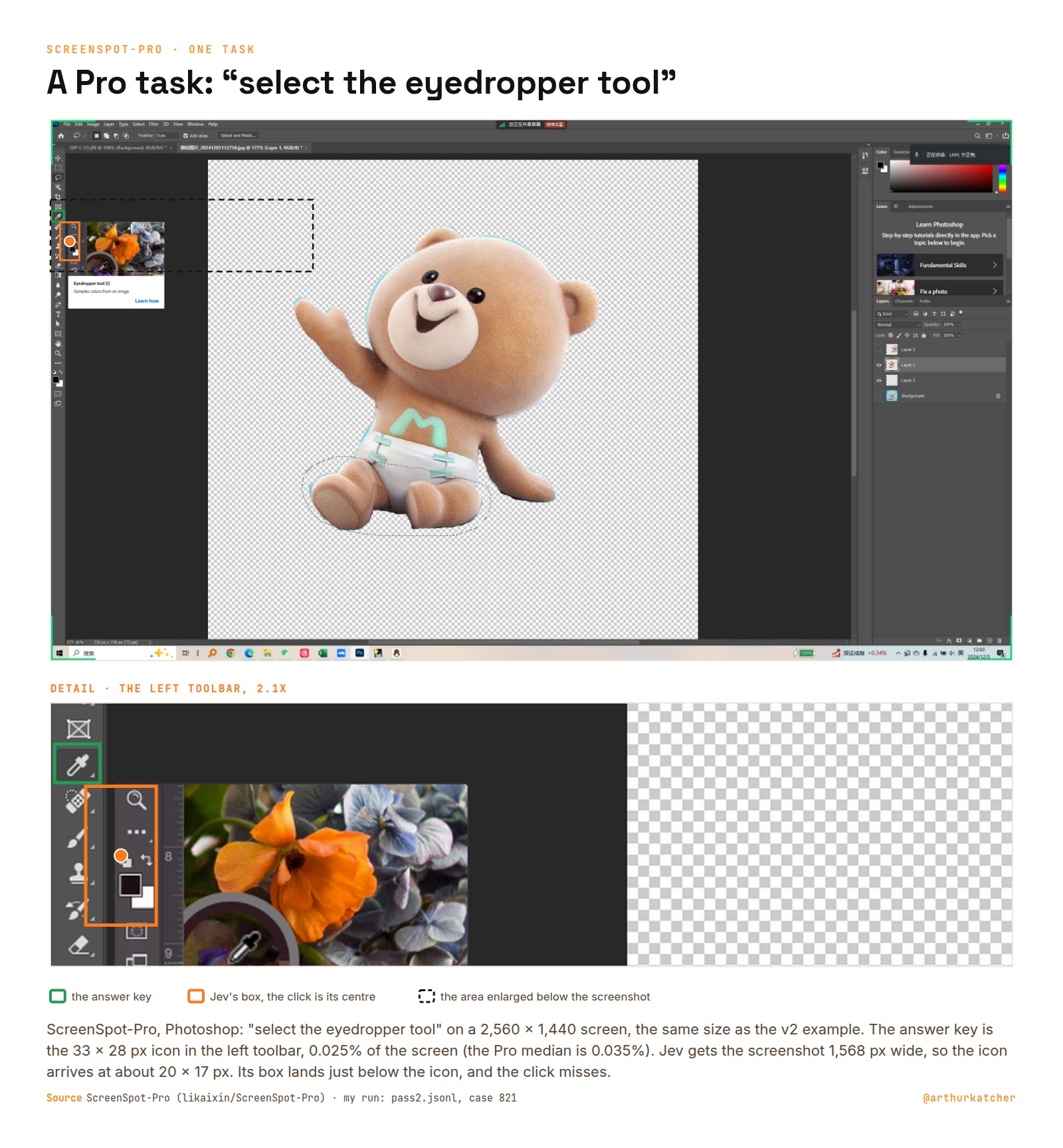1063x1148 pixels.
Task: Open the Opacity slider dropdown arrow
Action: 959,325
